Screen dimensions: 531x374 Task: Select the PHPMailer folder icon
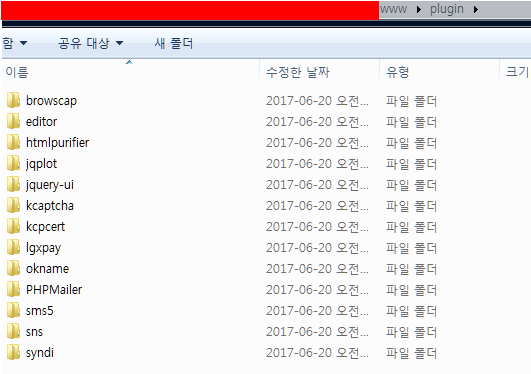click(x=14, y=289)
